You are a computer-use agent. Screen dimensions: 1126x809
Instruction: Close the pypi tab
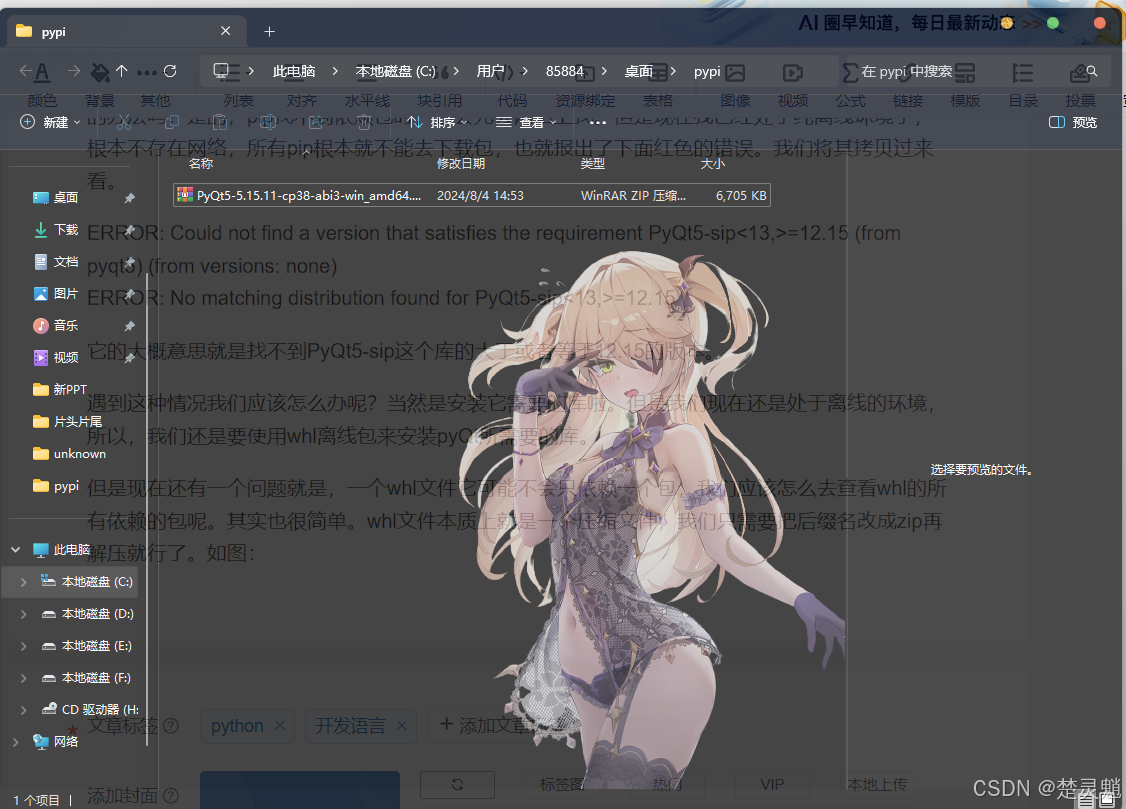point(225,31)
